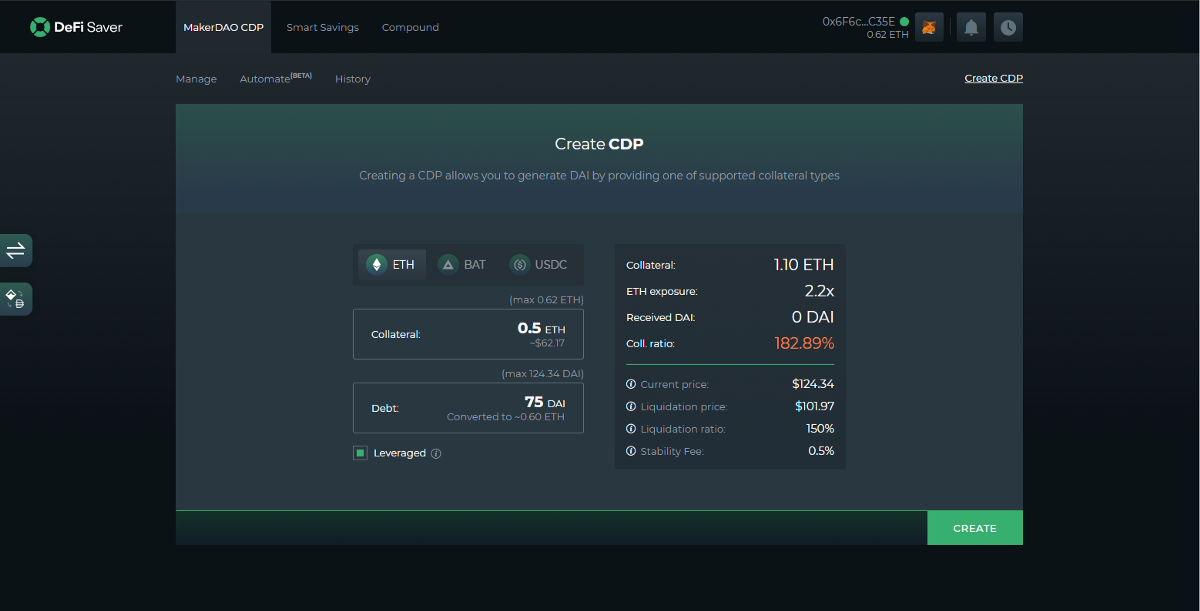The width and height of the screenshot is (1200, 611).
Task: Click info icon next to Liquidation ratio
Action: 631,429
